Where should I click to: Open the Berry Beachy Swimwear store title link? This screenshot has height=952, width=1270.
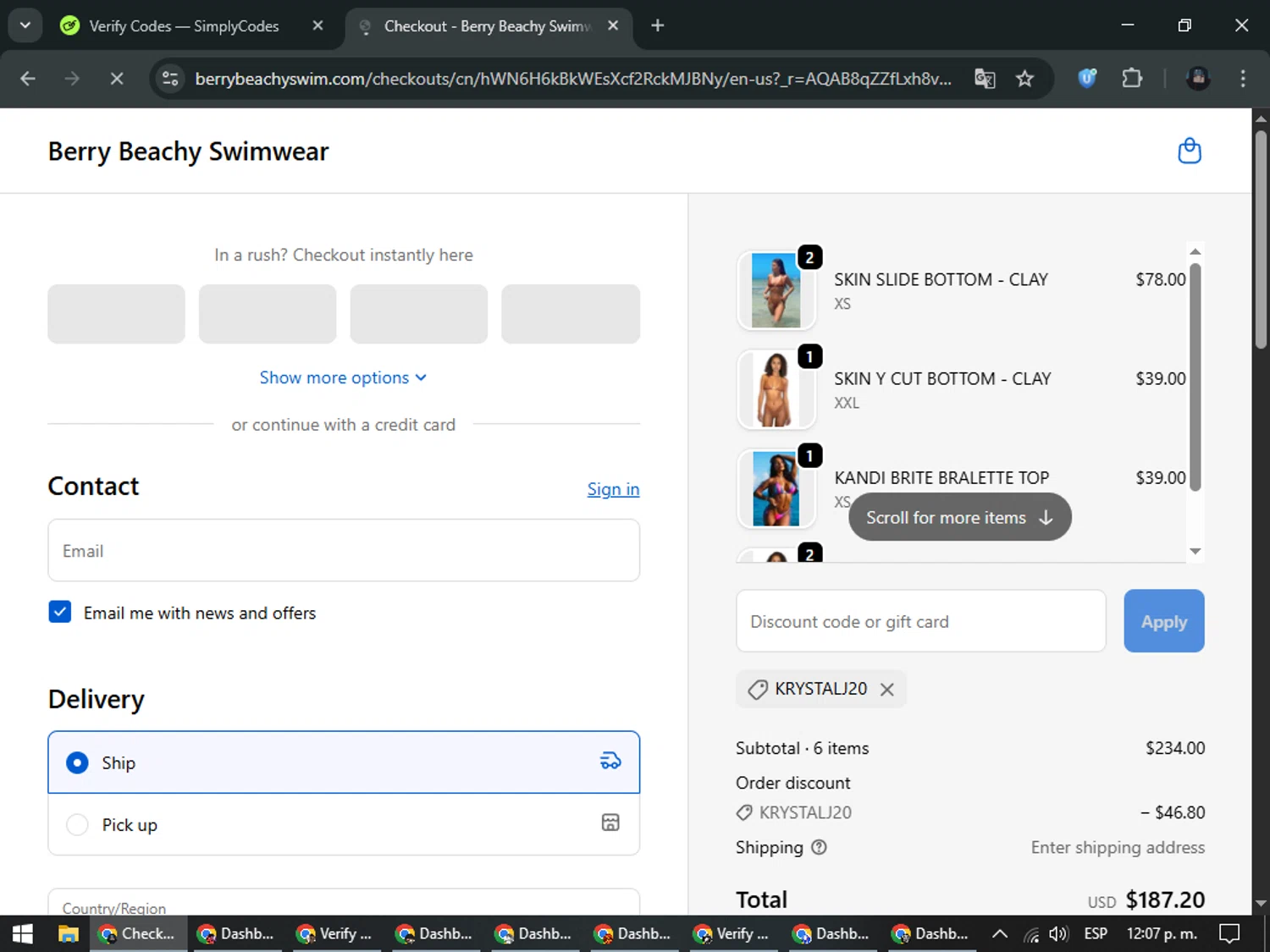click(188, 151)
